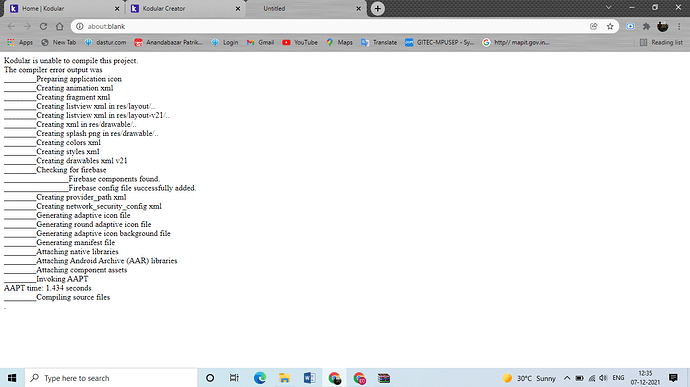690x387 pixels.
Task: Open the notification center icon
Action: [x=673, y=378]
